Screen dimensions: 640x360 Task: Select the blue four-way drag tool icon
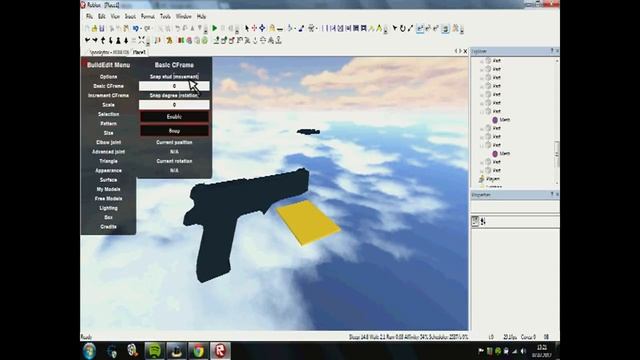click(262, 28)
